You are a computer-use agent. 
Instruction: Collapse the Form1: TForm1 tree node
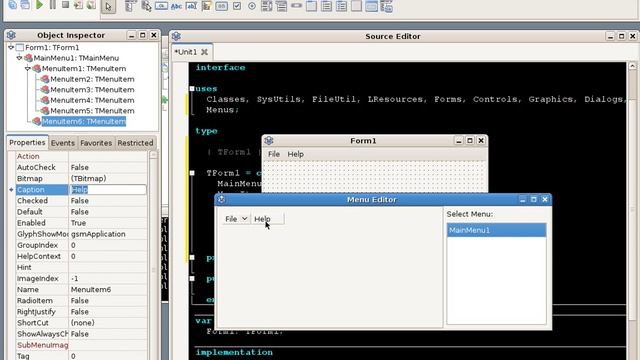pos(11,47)
